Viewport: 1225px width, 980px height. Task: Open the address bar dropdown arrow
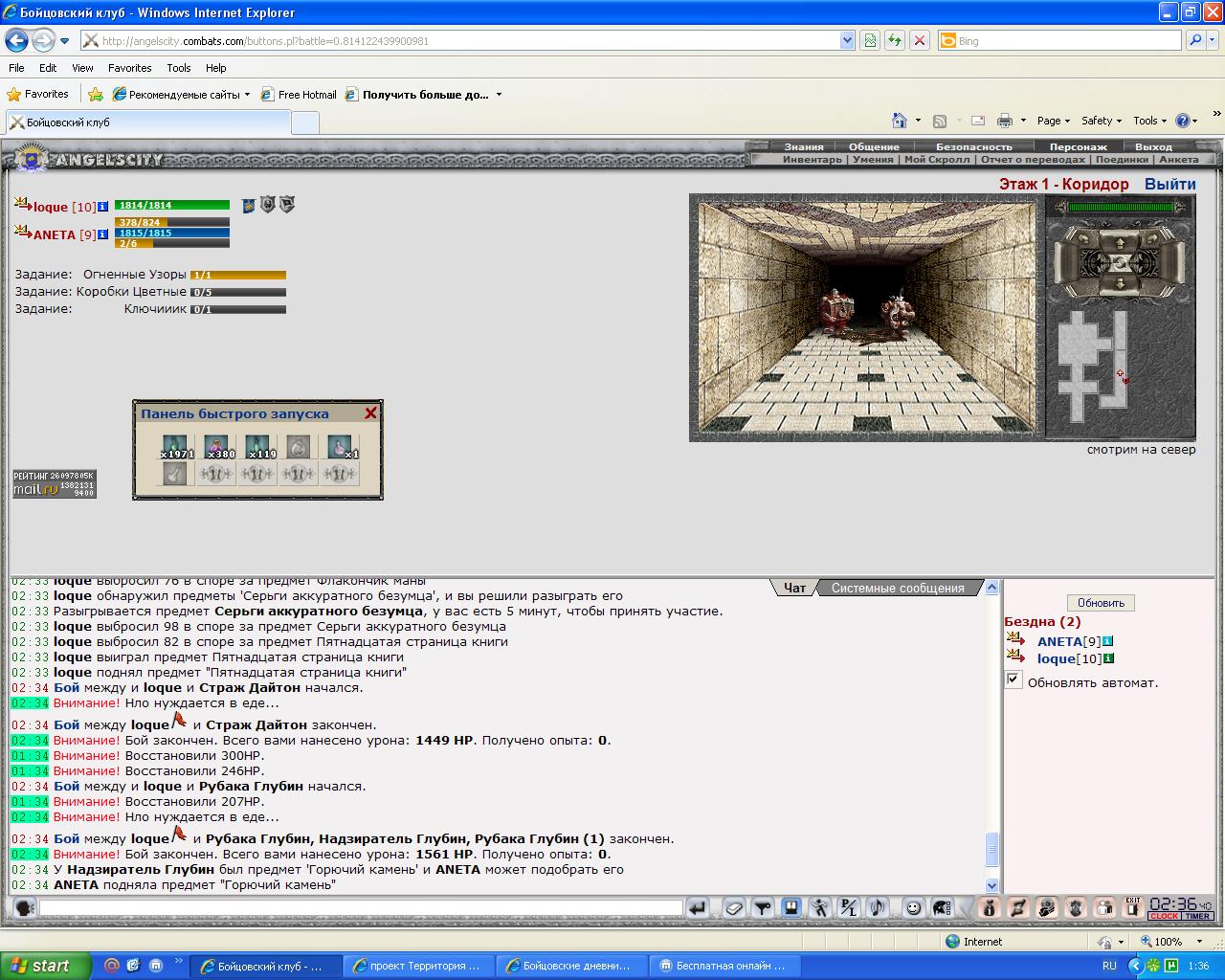pyautogui.click(x=847, y=40)
